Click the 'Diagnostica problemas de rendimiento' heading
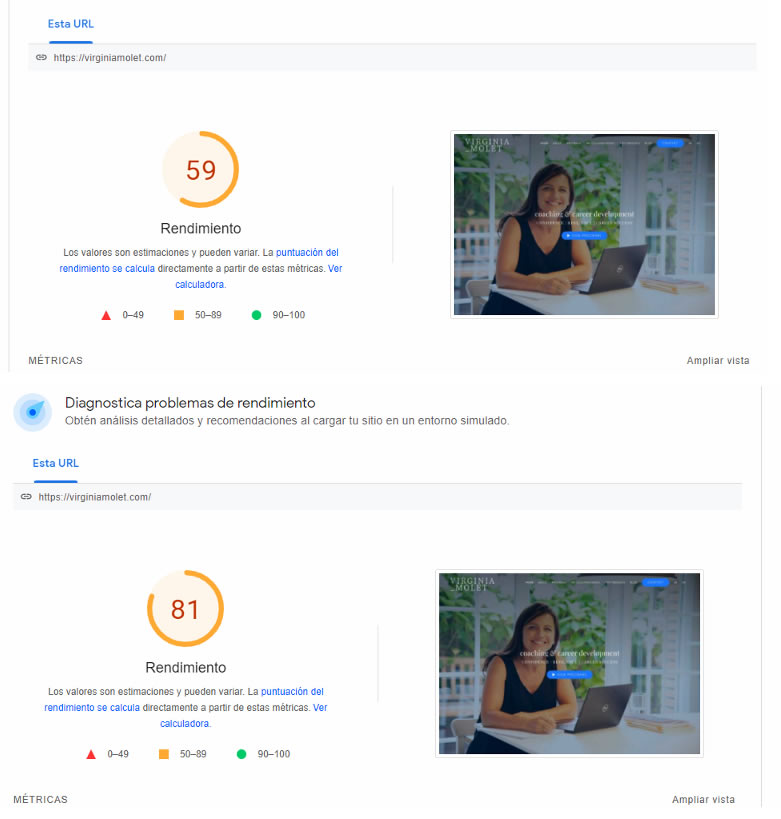 tap(190, 403)
